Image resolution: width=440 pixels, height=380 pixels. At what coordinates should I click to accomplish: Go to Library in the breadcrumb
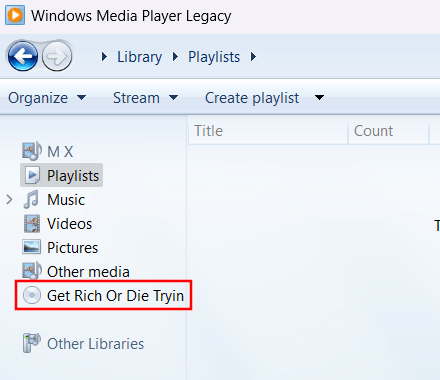pyautogui.click(x=140, y=57)
